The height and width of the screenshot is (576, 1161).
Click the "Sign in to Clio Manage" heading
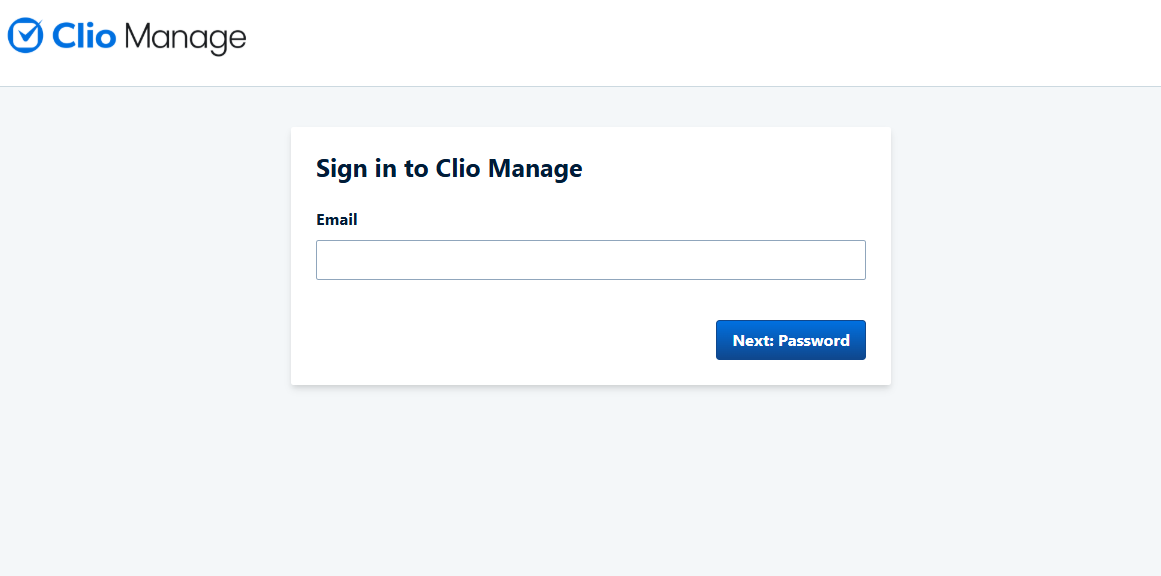(449, 168)
